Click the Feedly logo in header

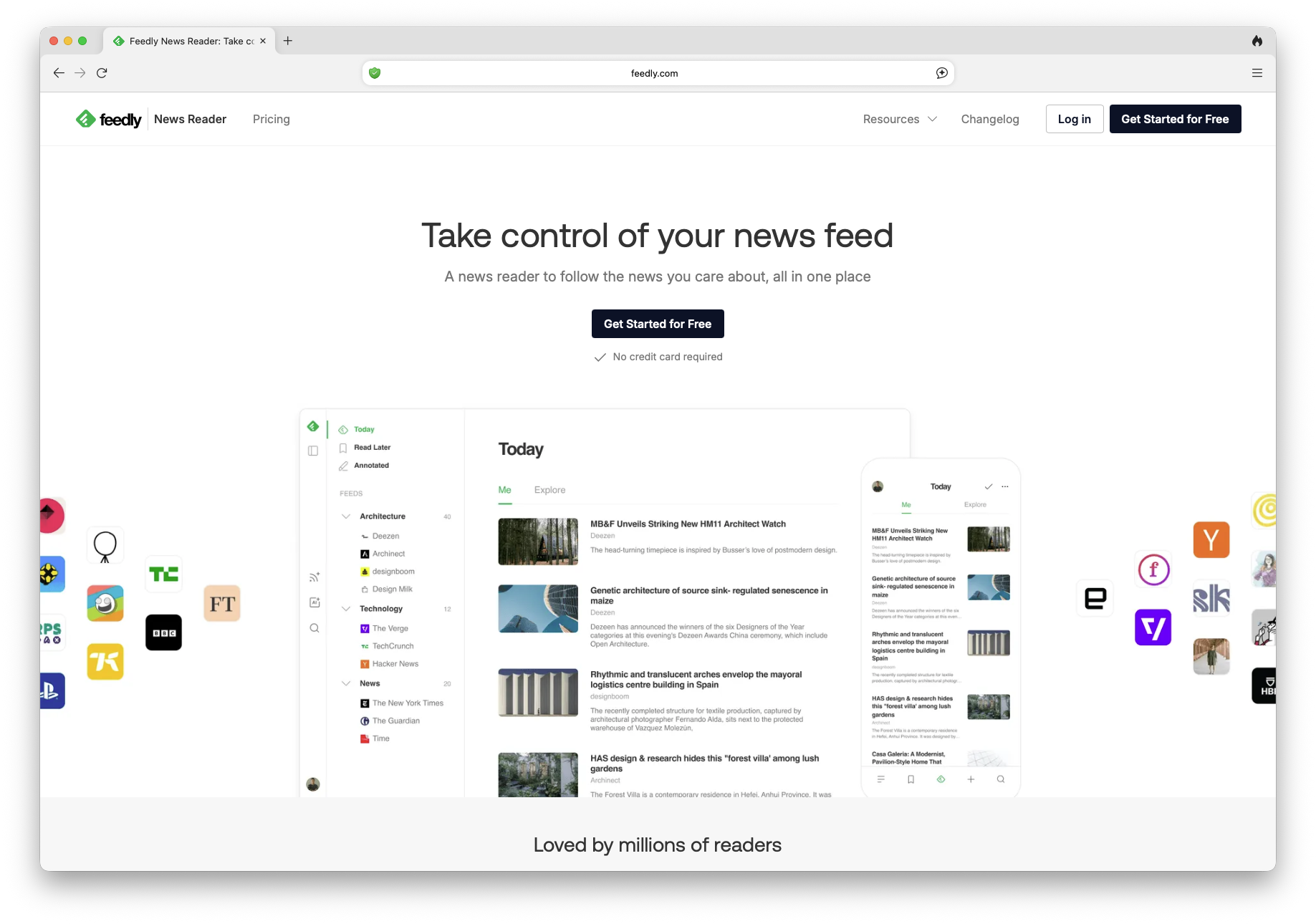tap(109, 119)
